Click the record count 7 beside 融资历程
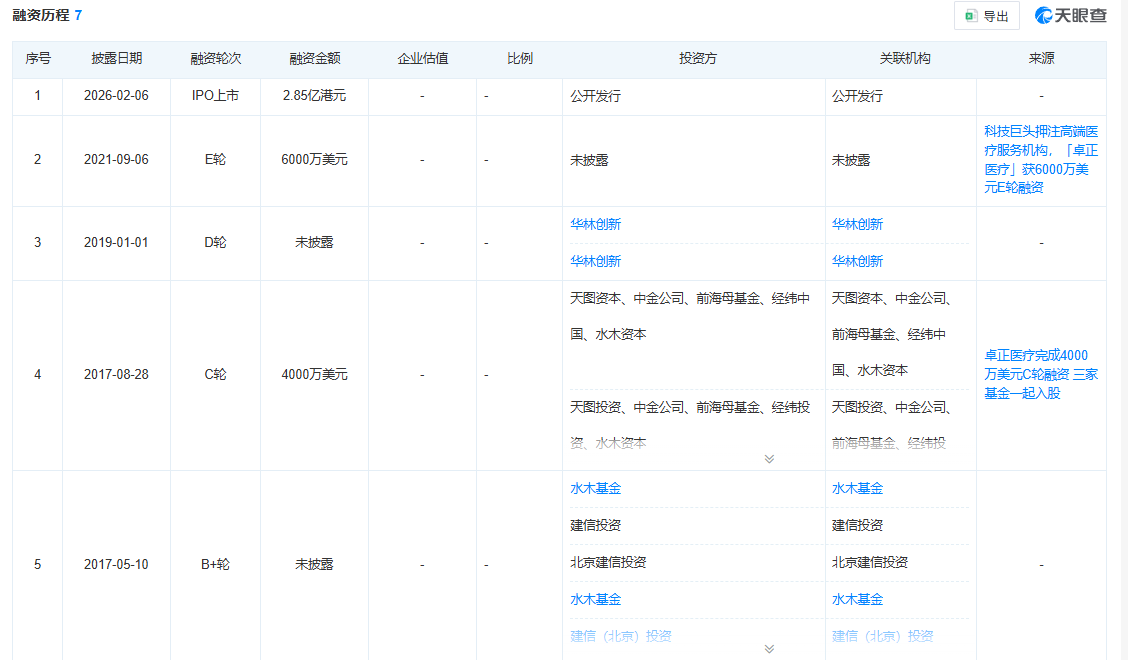Viewport: 1128px width, 660px height. pos(79,15)
